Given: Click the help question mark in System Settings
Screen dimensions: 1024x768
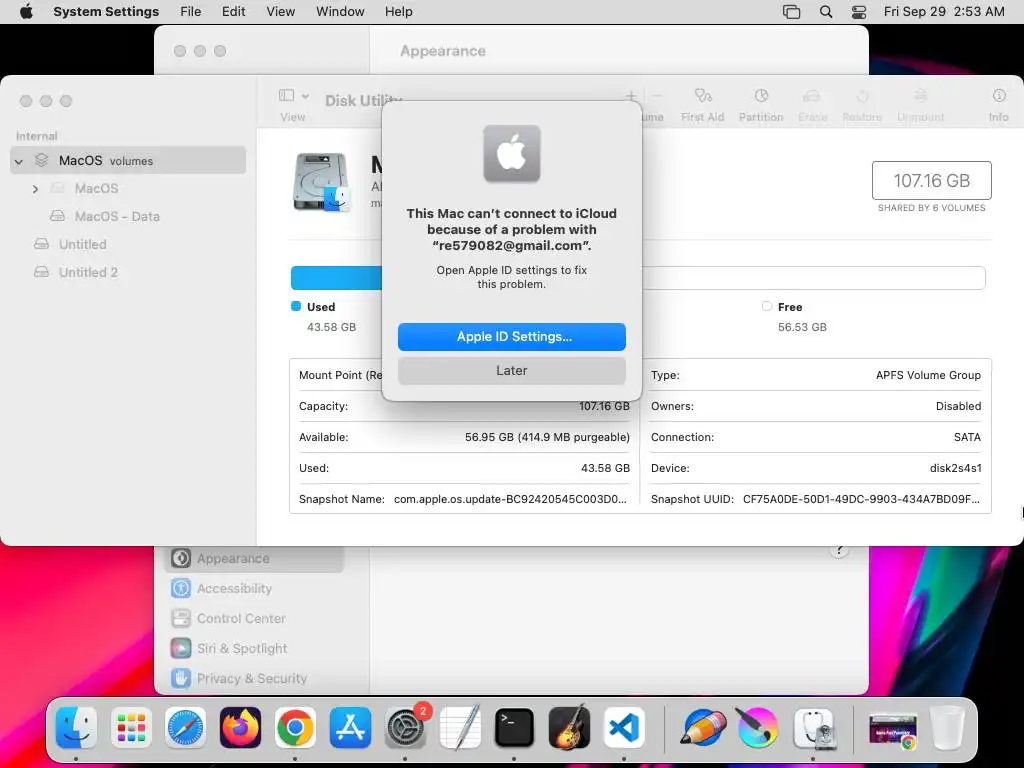Looking at the screenshot, I should [x=839, y=550].
